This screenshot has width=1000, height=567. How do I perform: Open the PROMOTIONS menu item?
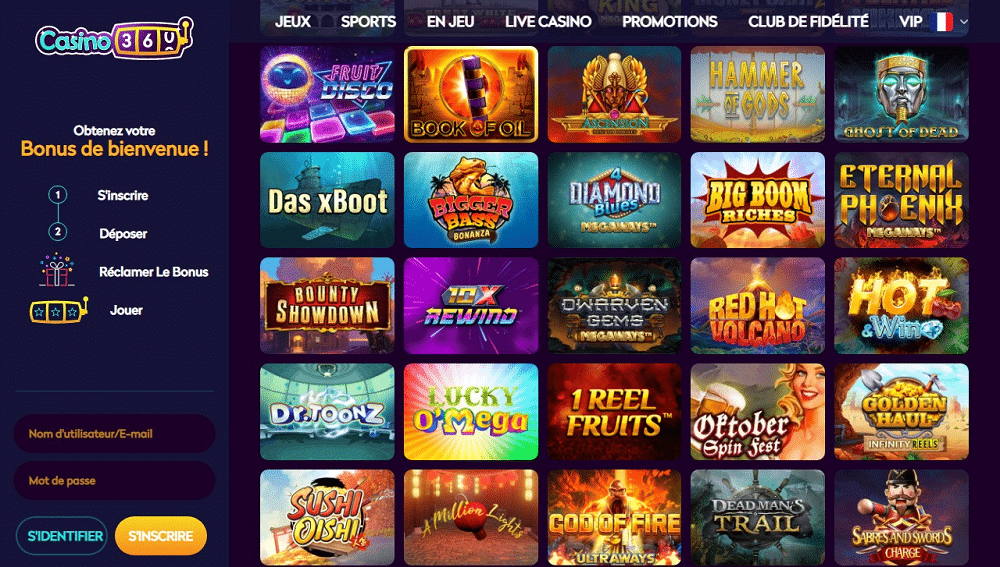670,22
